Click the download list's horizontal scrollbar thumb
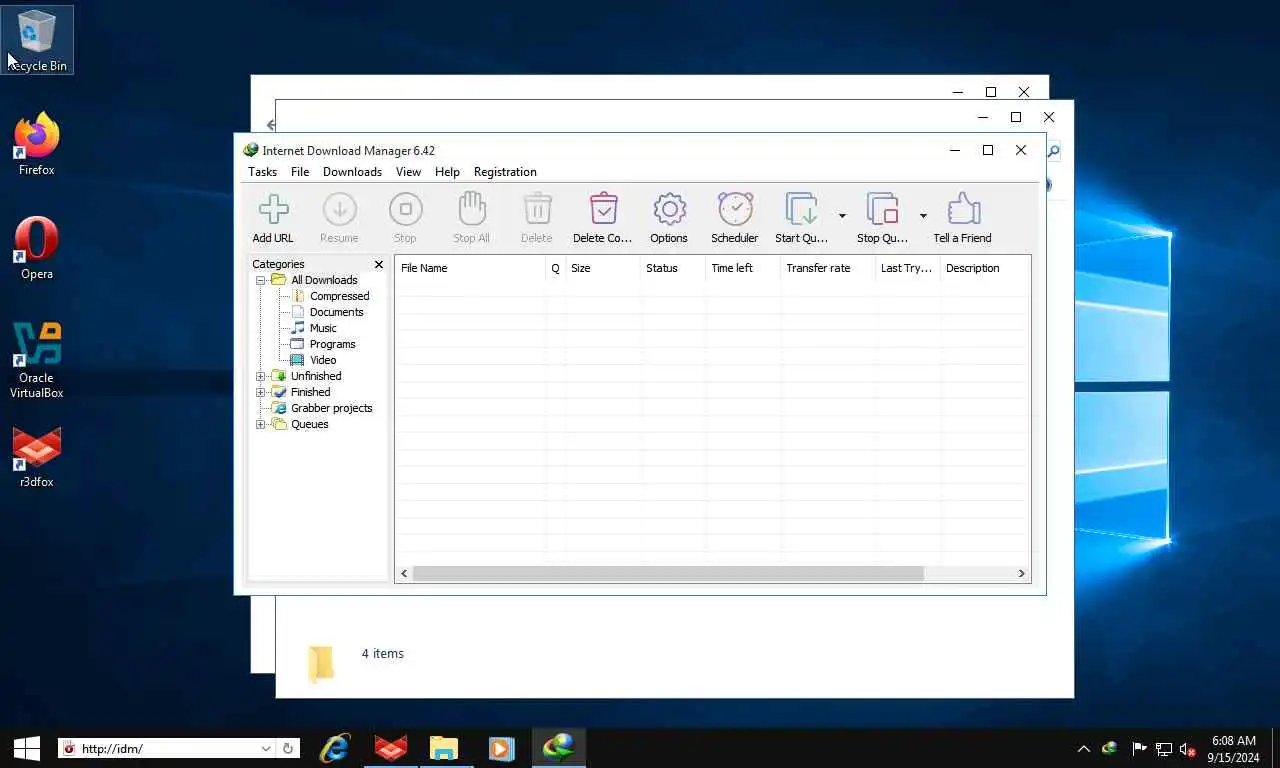The image size is (1280, 768). click(x=668, y=573)
